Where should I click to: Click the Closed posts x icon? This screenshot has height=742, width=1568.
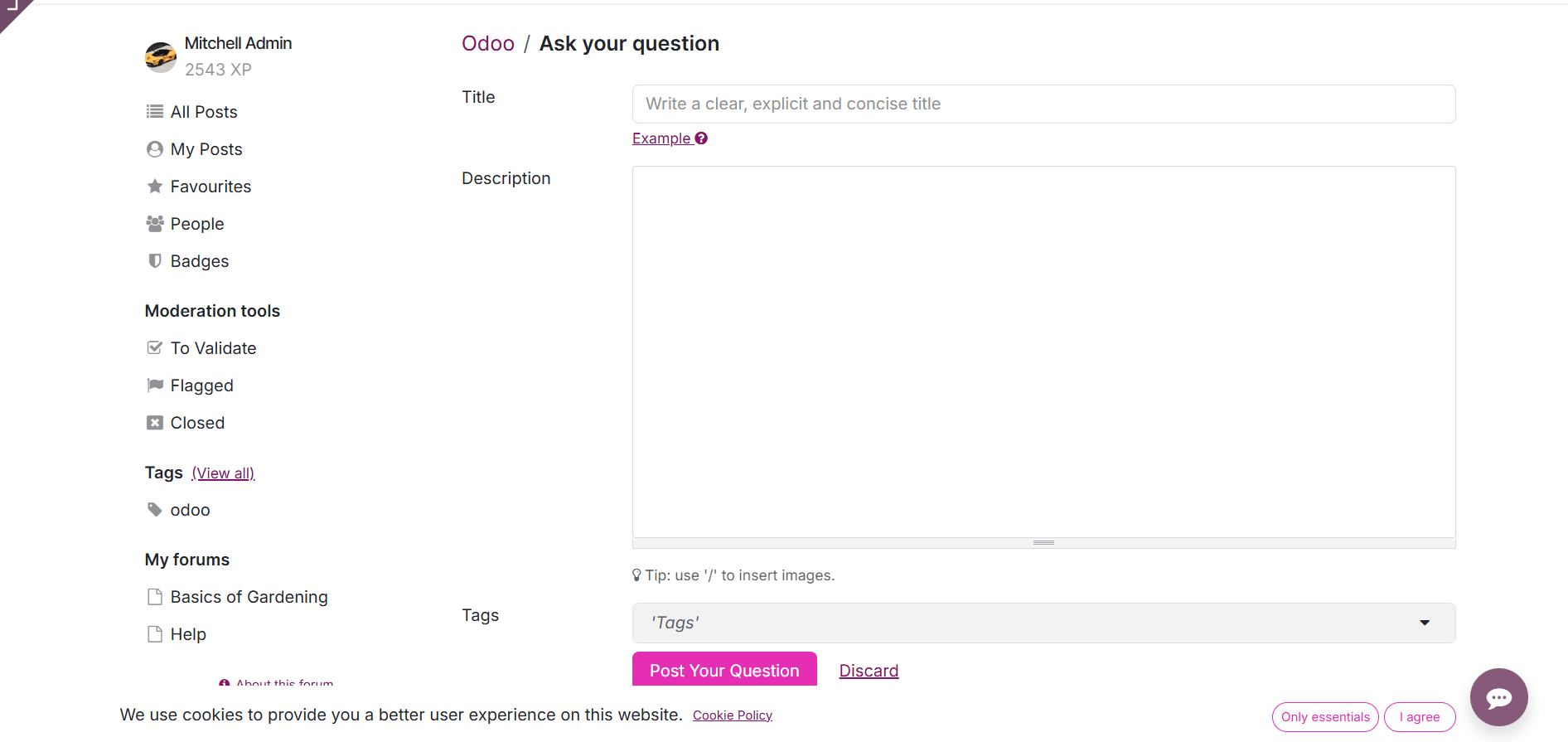(154, 423)
